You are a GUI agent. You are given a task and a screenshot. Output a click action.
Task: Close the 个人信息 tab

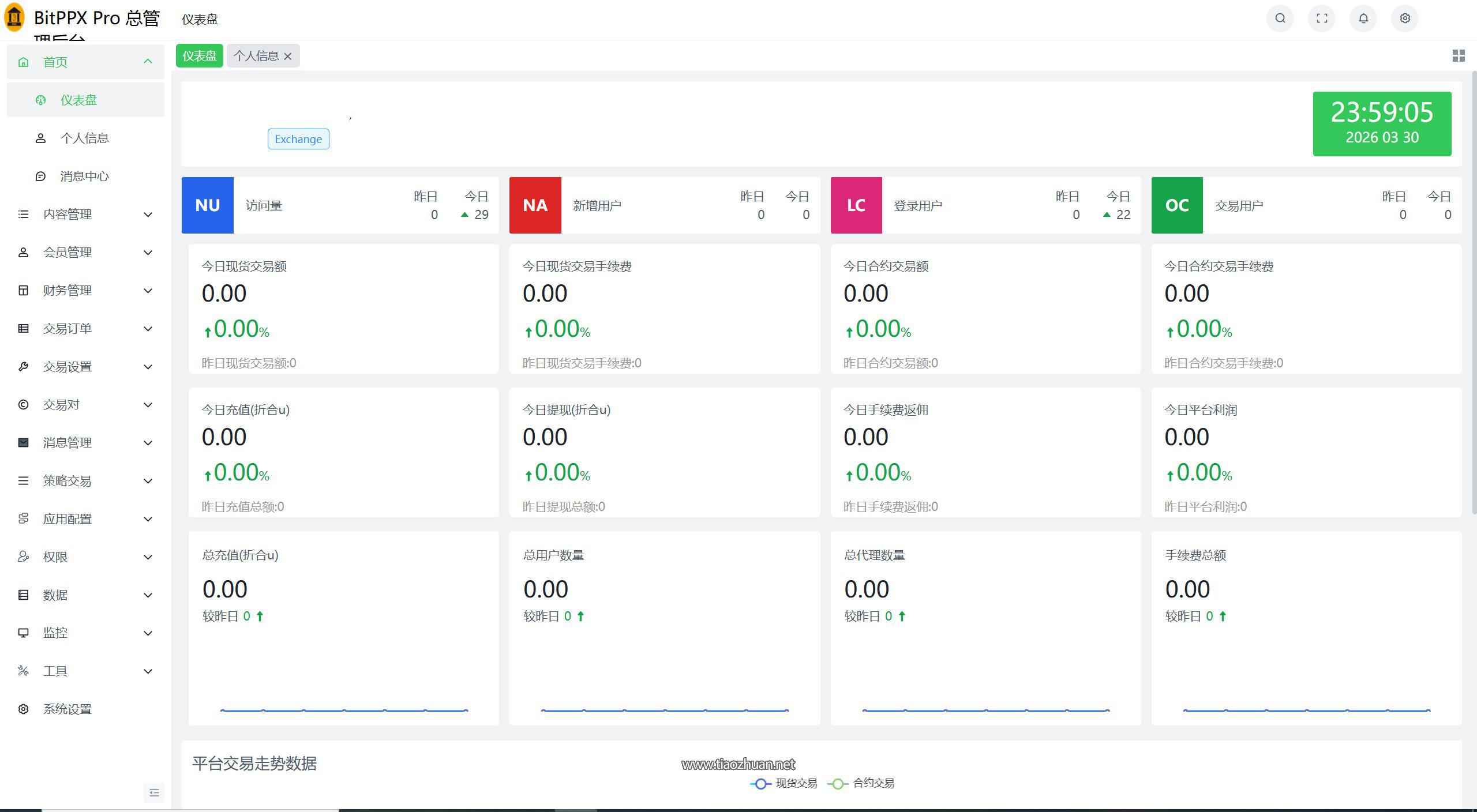click(x=288, y=57)
